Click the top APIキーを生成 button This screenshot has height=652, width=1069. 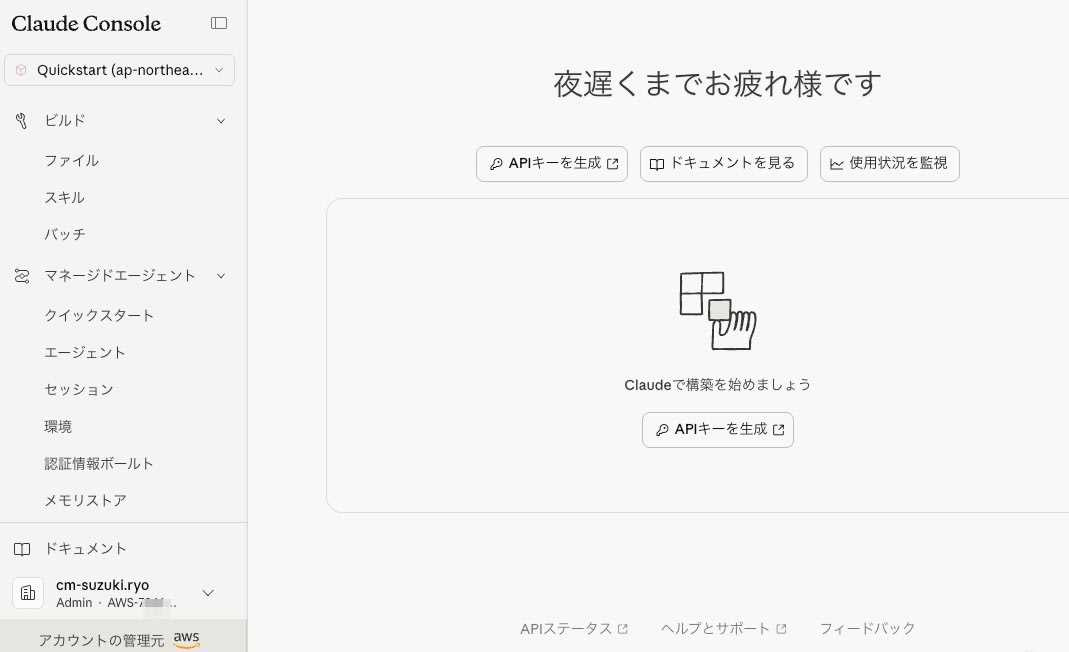[552, 164]
